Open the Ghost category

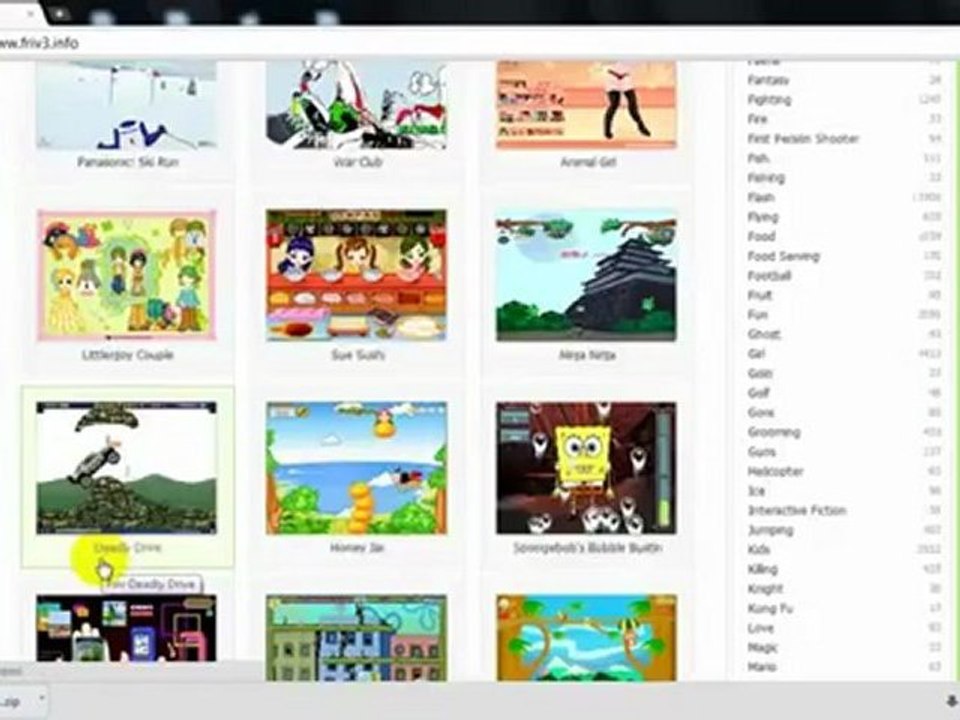tap(764, 334)
